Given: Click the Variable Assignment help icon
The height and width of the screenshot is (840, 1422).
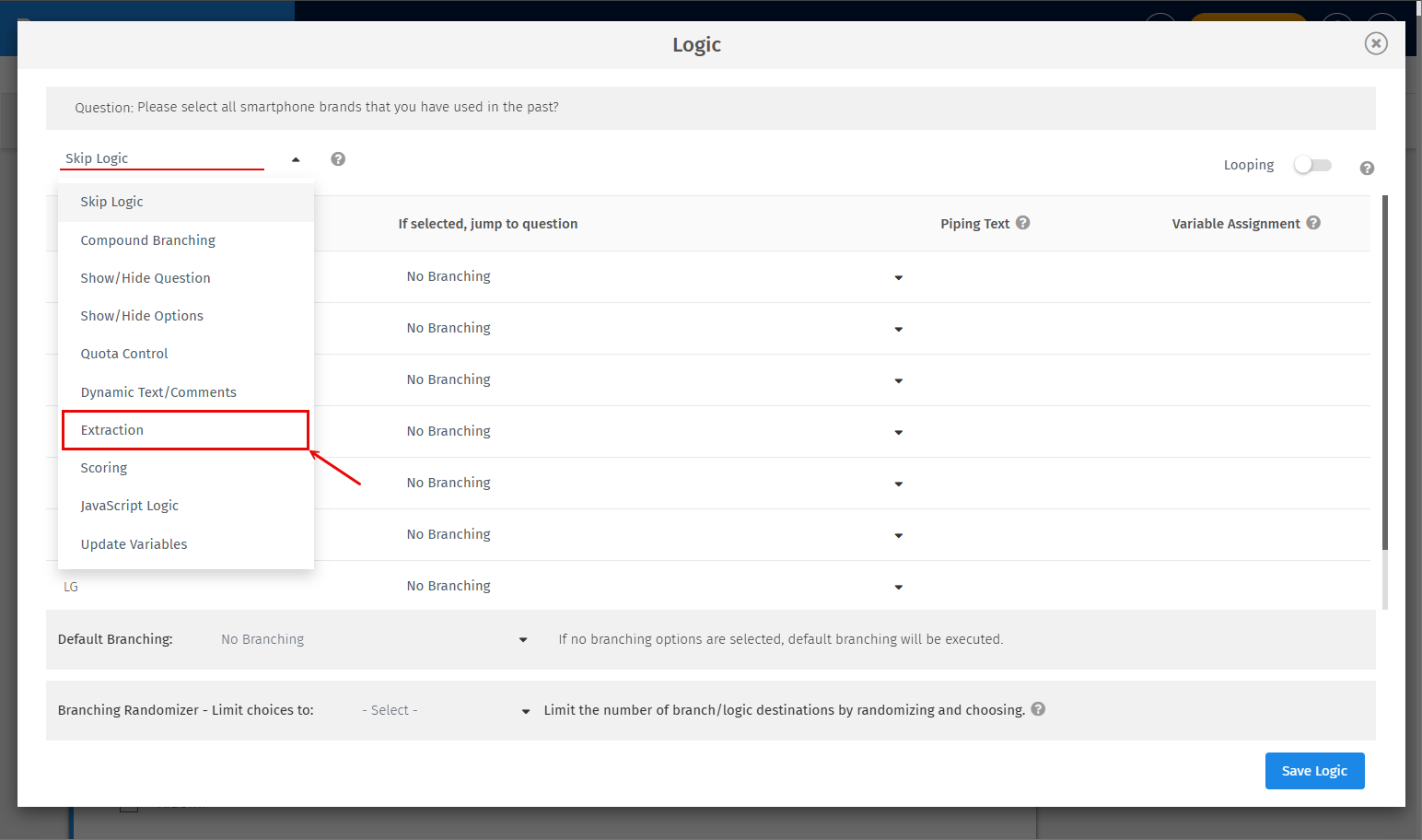Looking at the screenshot, I should pos(1313,222).
